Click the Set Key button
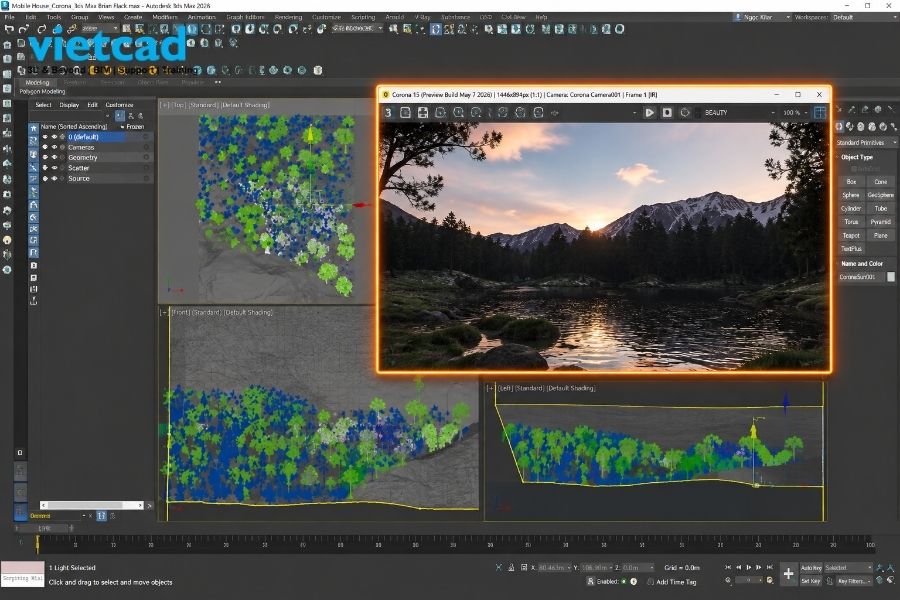The image size is (900, 600). (x=810, y=581)
